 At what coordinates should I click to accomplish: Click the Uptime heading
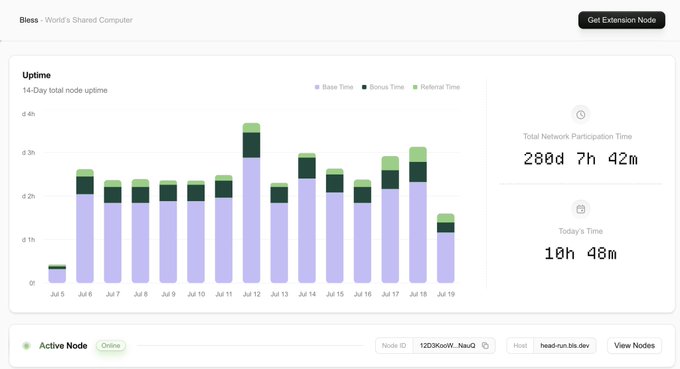(36, 75)
